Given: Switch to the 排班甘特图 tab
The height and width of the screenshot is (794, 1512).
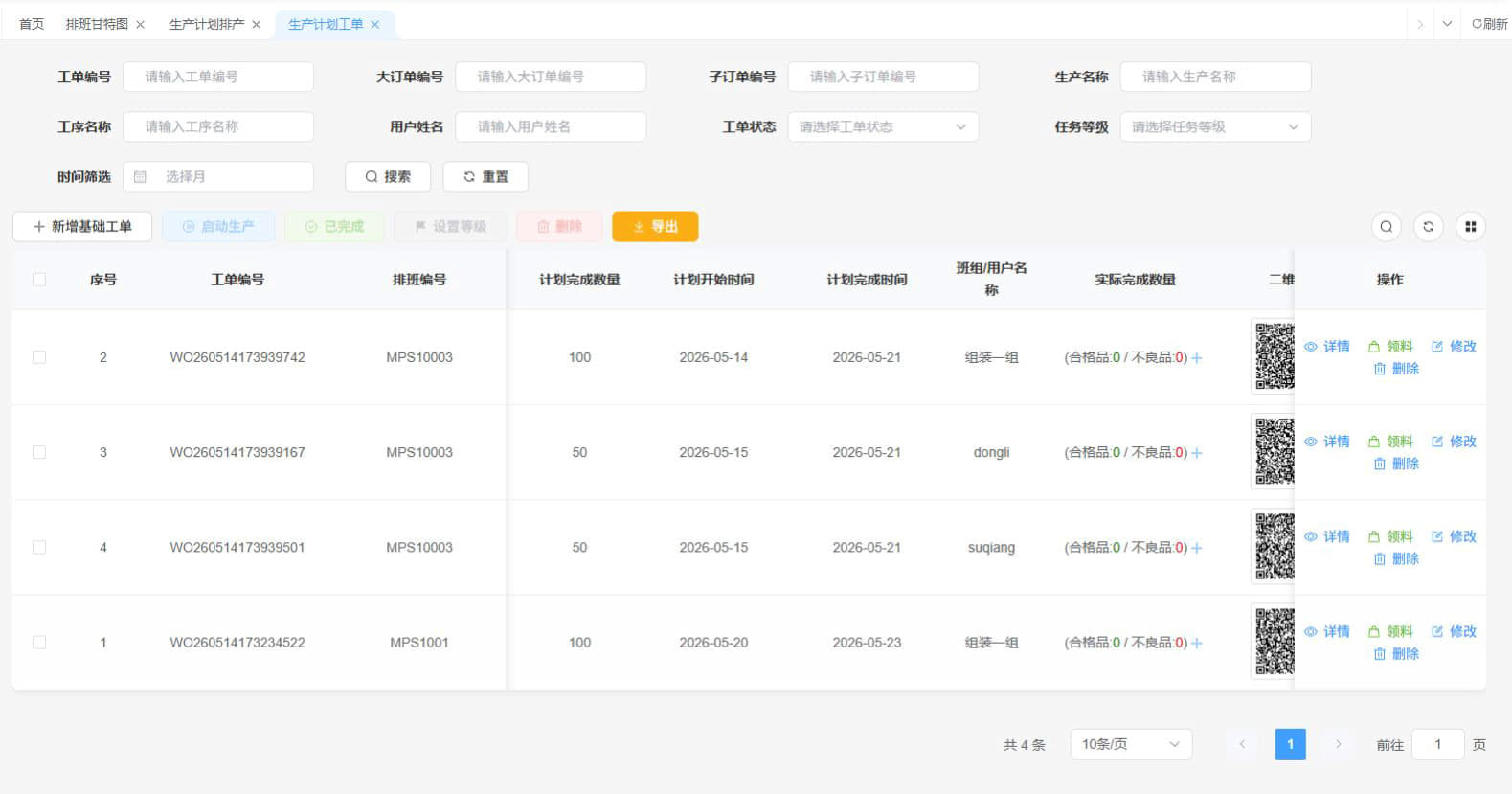Looking at the screenshot, I should [97, 24].
